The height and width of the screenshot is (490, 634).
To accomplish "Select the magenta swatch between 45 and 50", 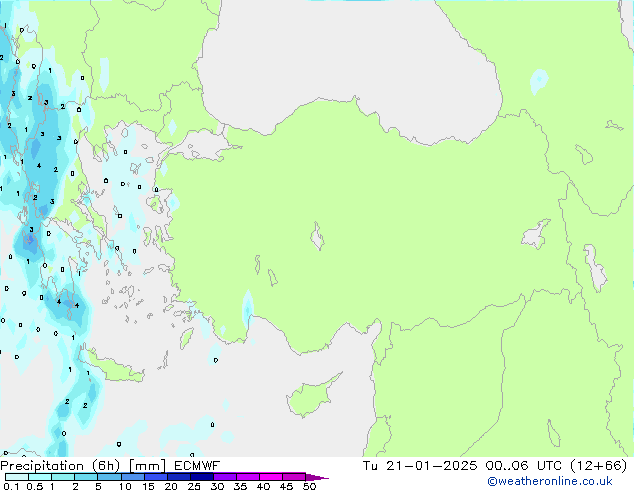I will click(x=296, y=477).
